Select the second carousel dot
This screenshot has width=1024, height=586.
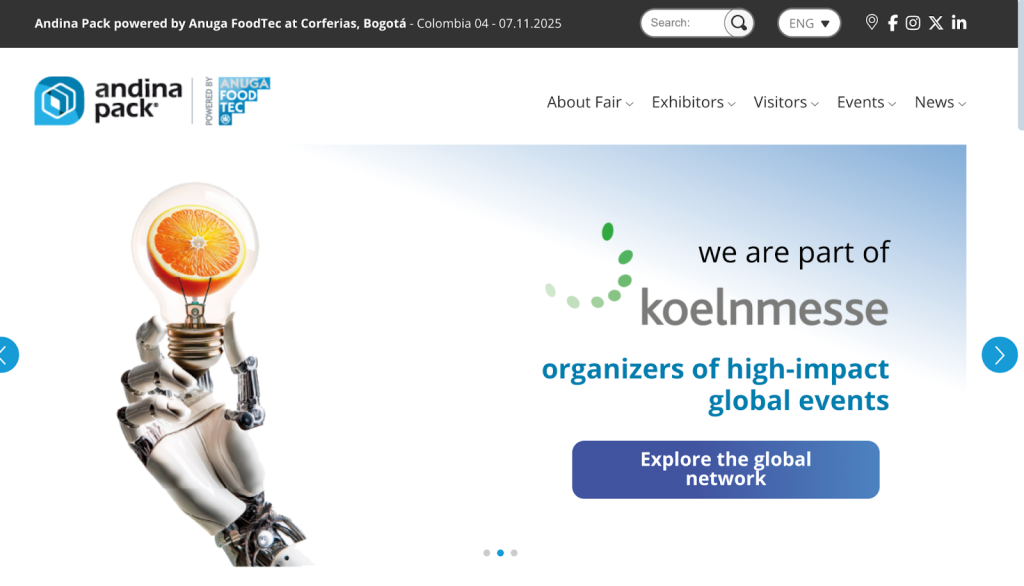(500, 553)
